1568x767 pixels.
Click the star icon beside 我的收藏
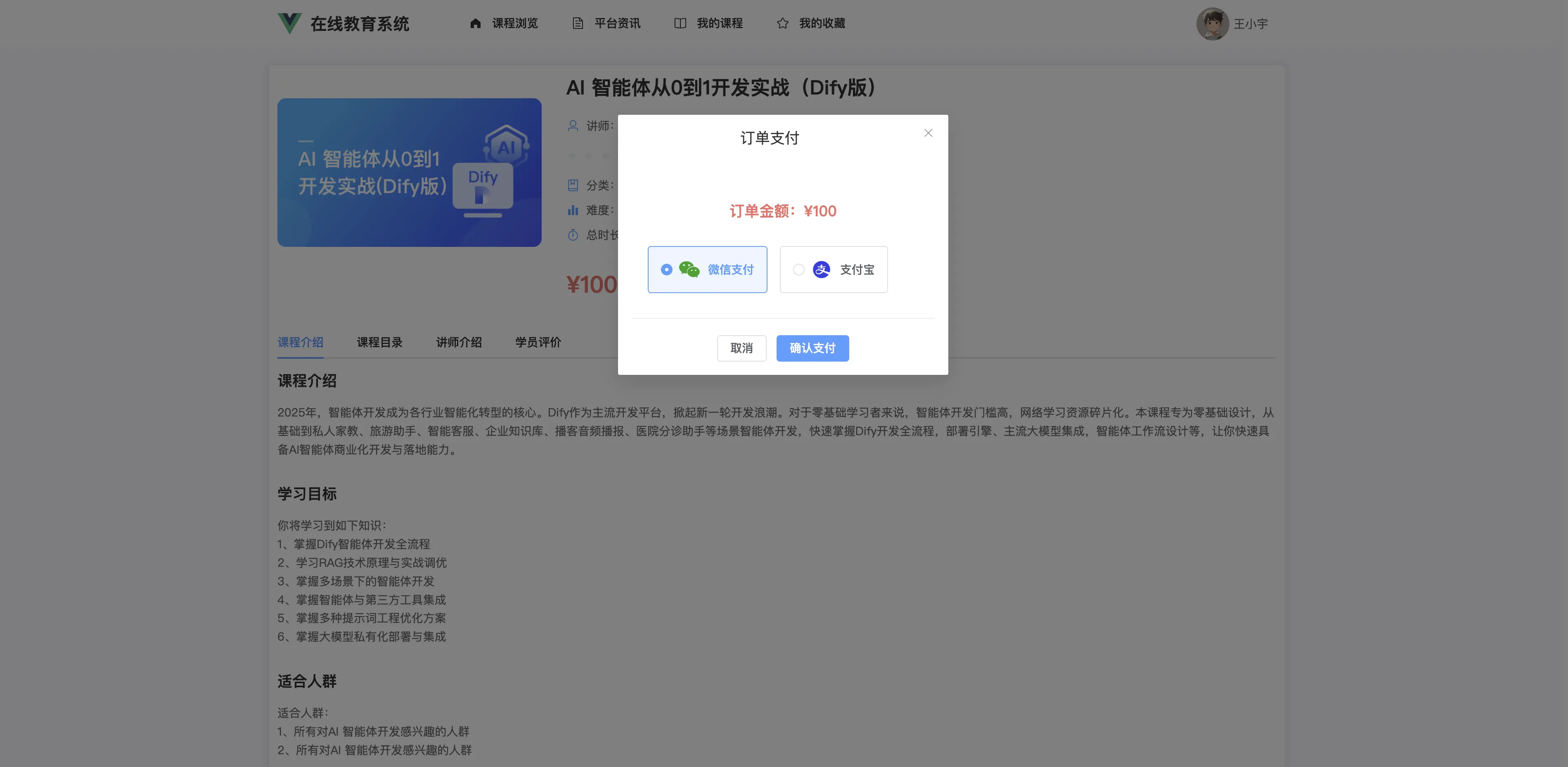tap(782, 23)
